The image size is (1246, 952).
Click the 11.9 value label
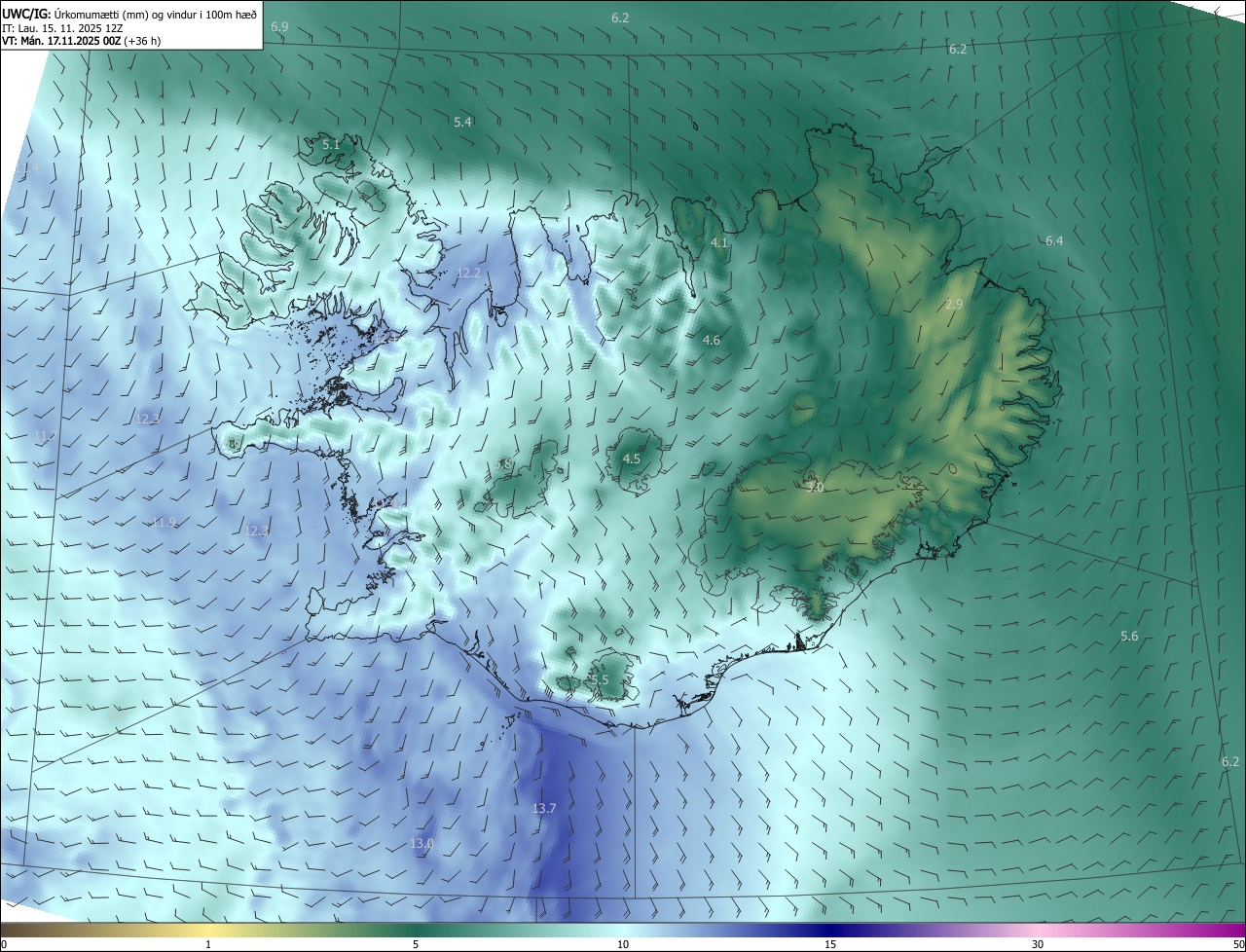point(165,523)
